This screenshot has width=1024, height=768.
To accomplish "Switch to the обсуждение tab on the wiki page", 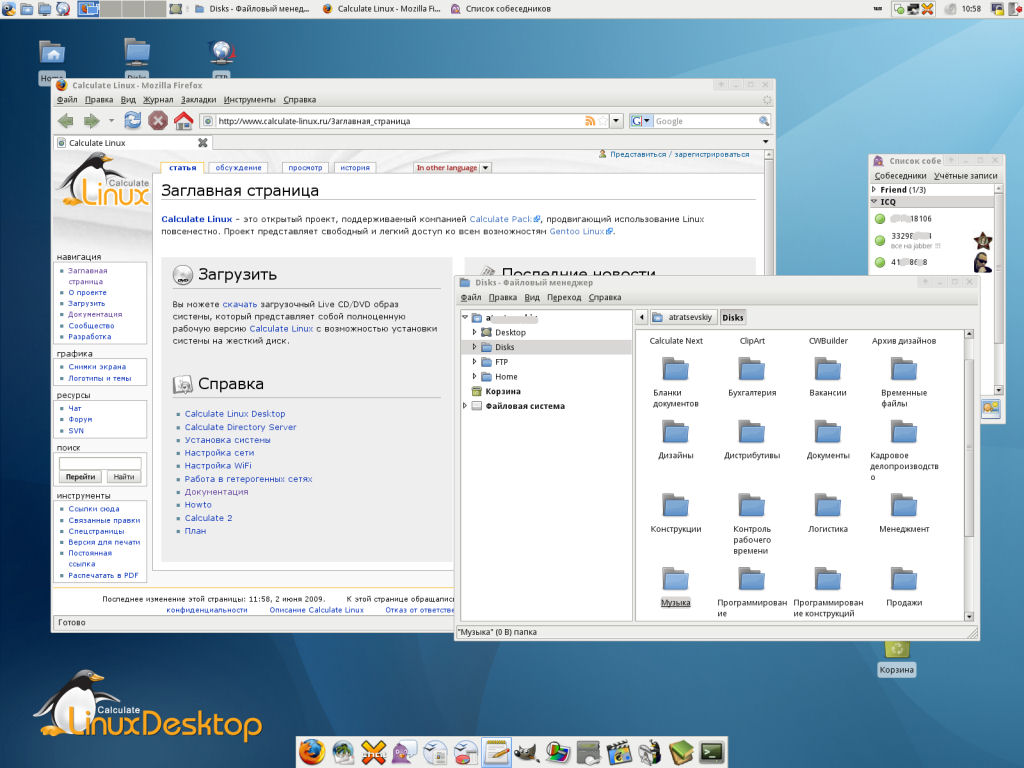I will (239, 168).
